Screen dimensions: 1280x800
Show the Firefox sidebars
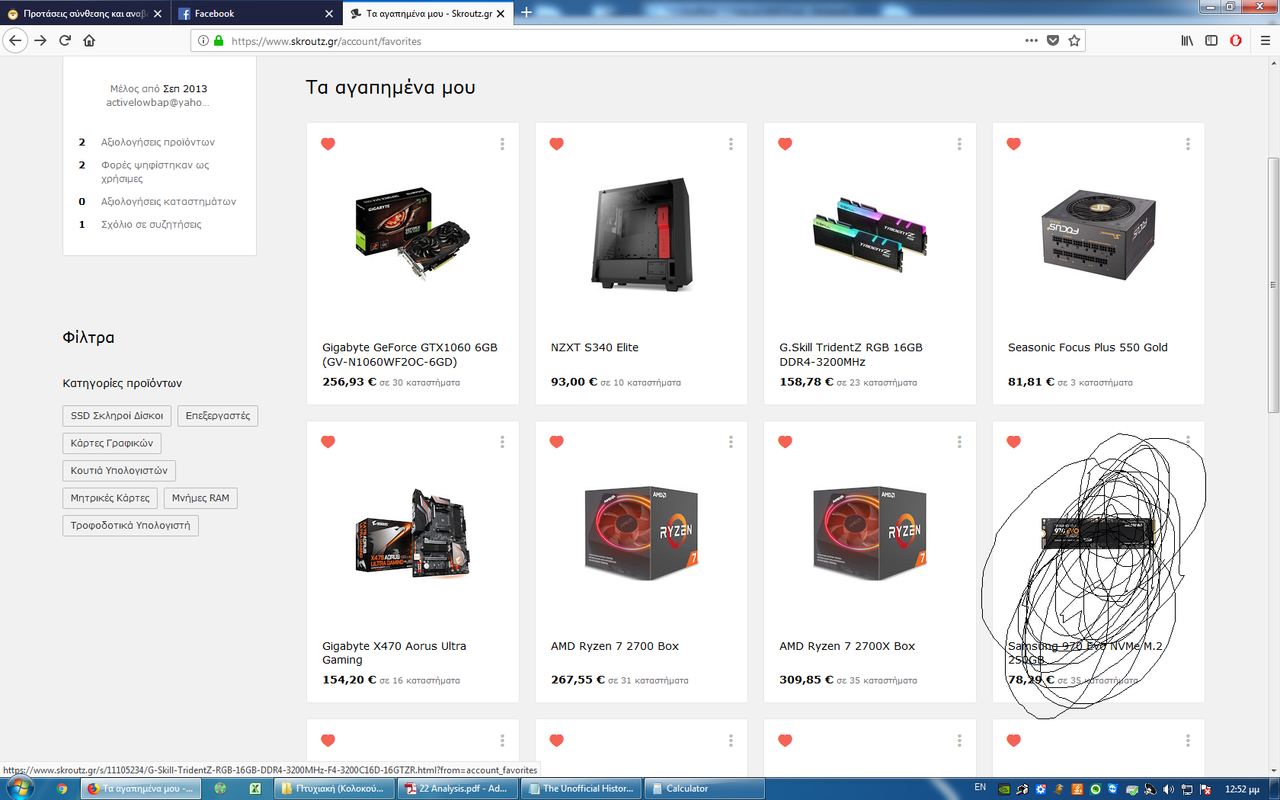[1211, 41]
